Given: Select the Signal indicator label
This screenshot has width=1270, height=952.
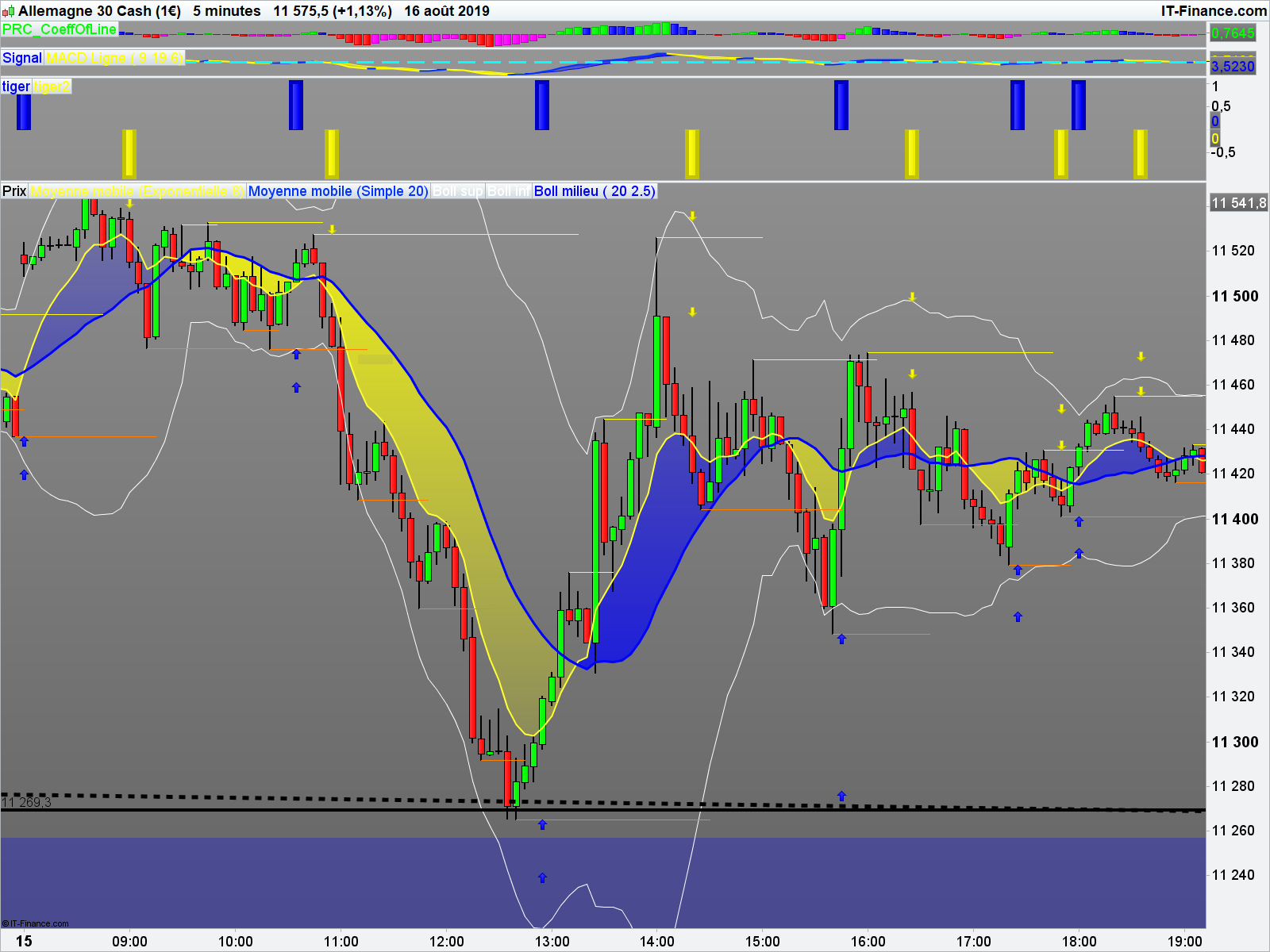Looking at the screenshot, I should 22,58.
